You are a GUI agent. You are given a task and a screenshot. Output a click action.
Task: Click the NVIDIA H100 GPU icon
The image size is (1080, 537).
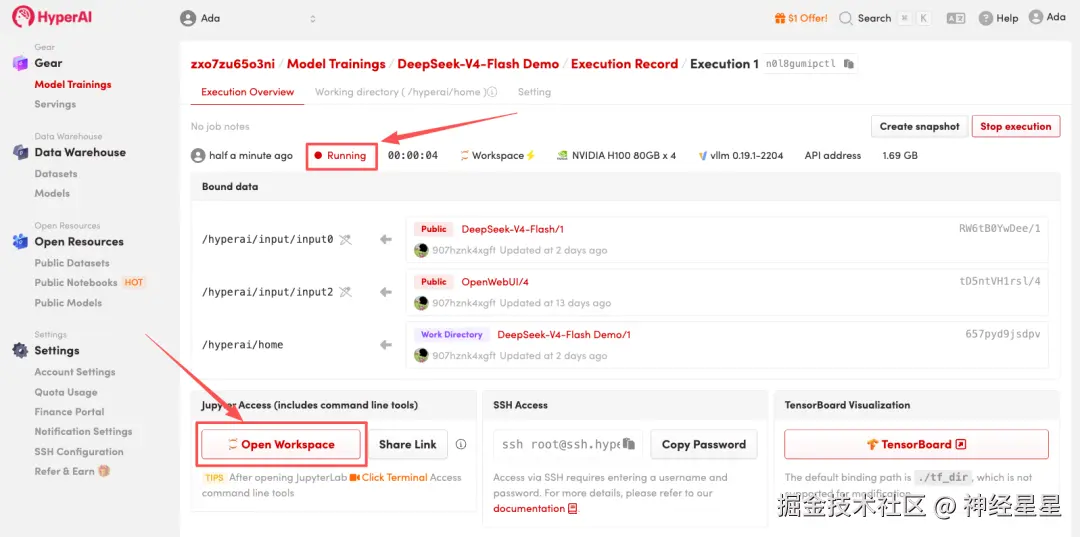(x=562, y=156)
